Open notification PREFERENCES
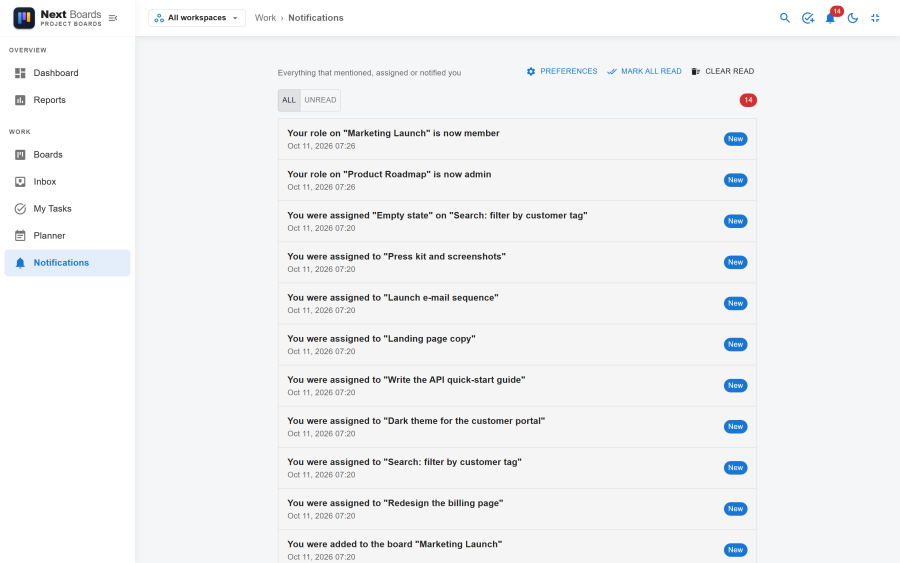 (562, 71)
